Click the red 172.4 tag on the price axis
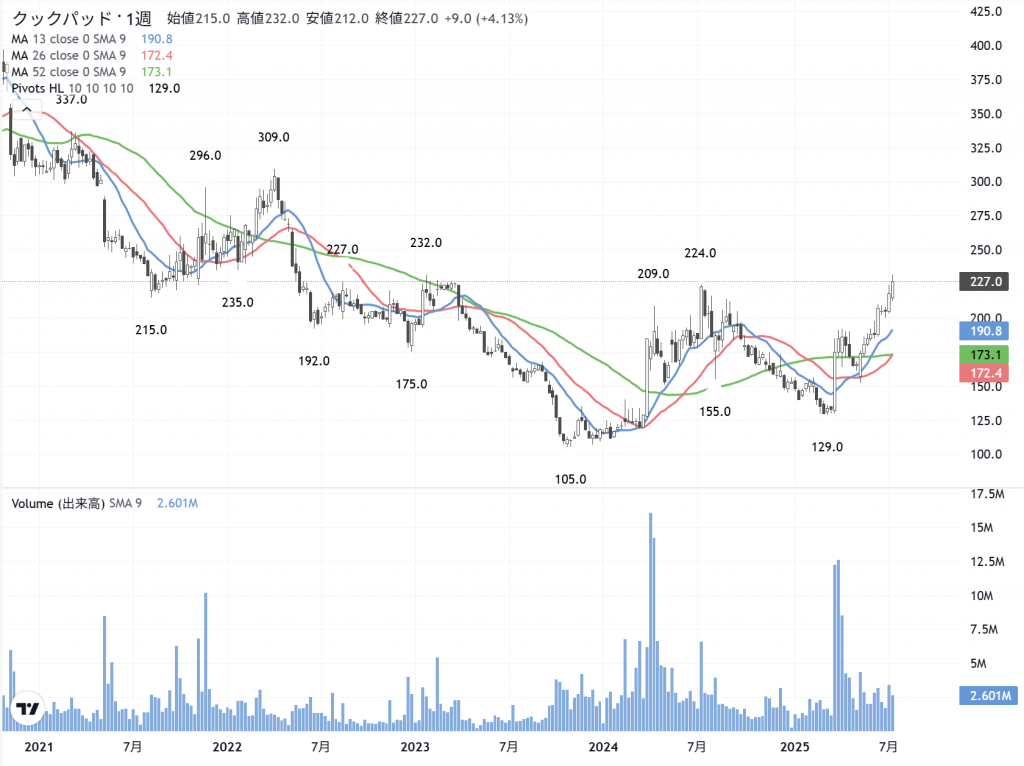 [x=984, y=373]
